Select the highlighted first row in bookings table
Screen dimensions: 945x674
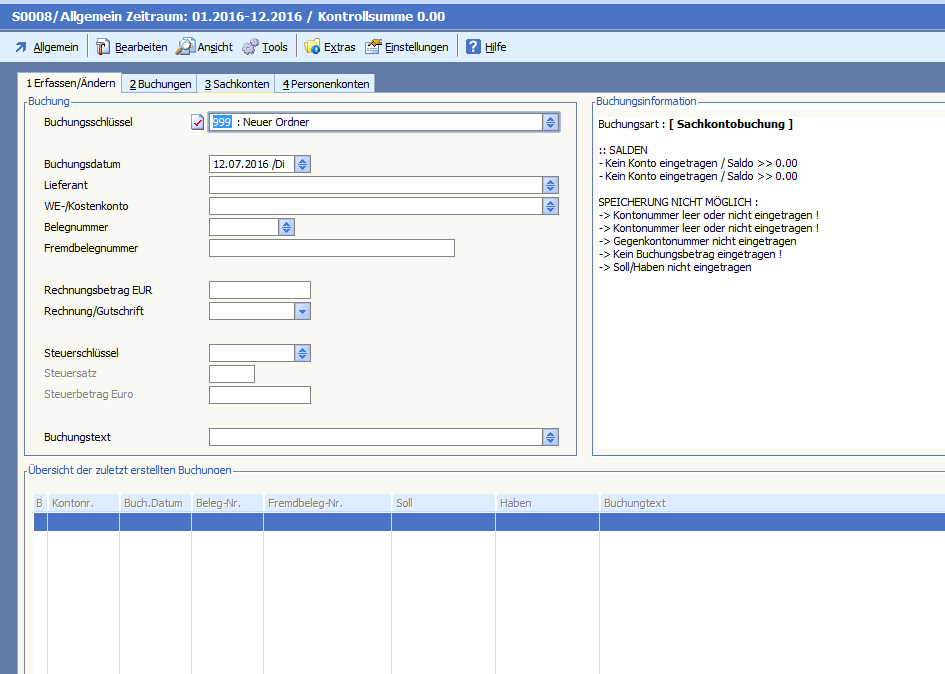click(x=400, y=522)
